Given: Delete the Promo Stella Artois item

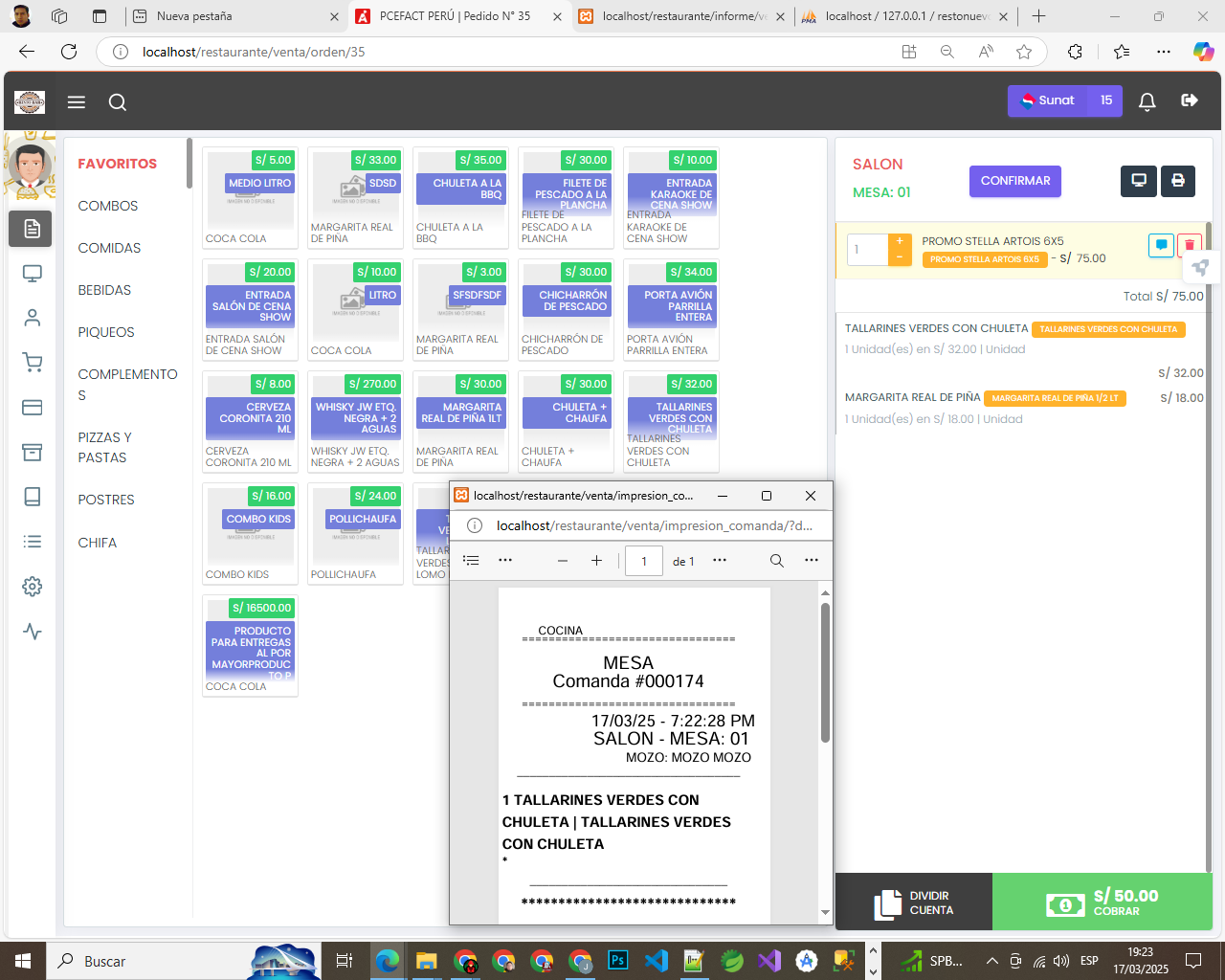Looking at the screenshot, I should point(1189,246).
